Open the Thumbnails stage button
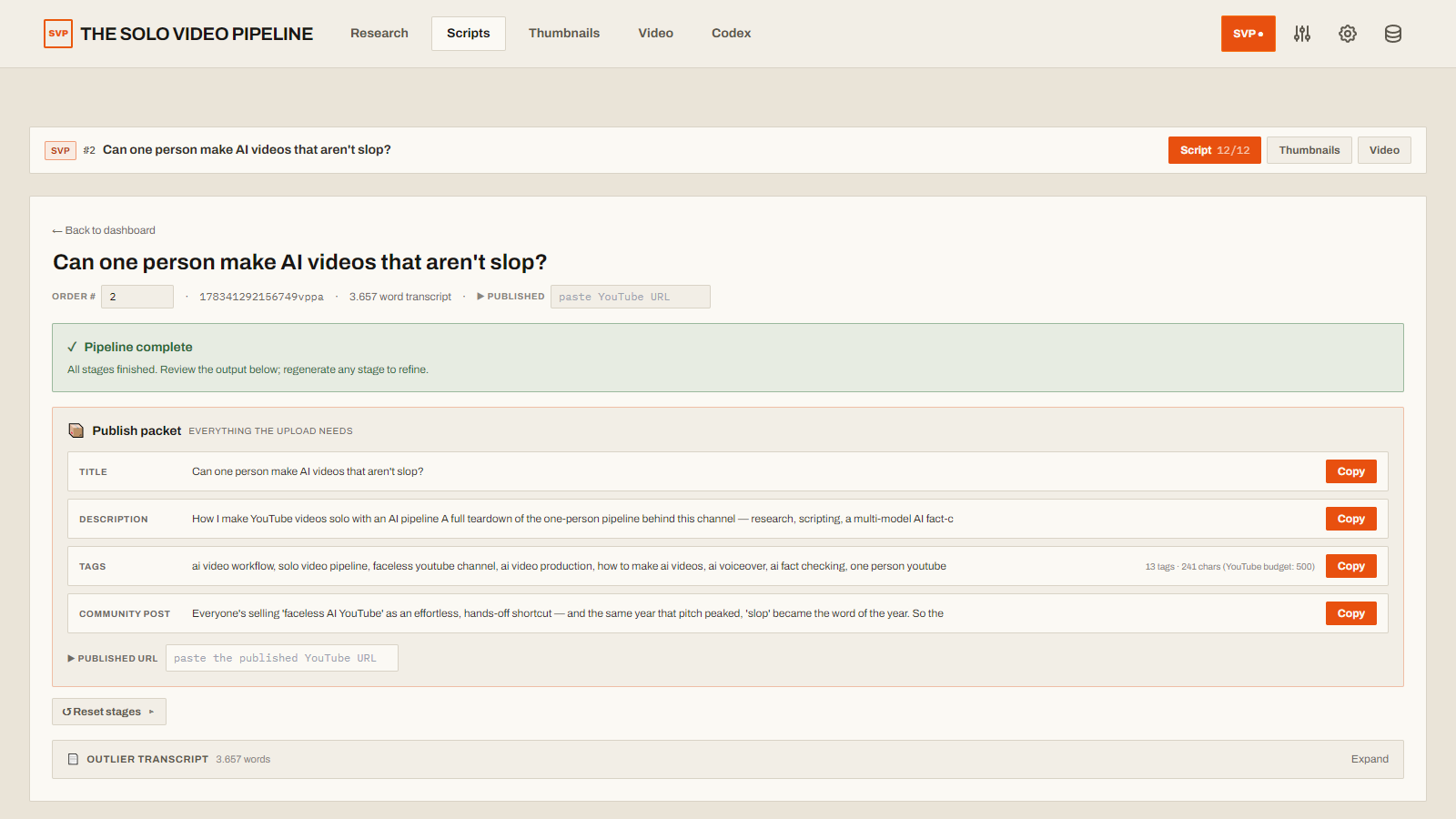1456x819 pixels. [1309, 150]
